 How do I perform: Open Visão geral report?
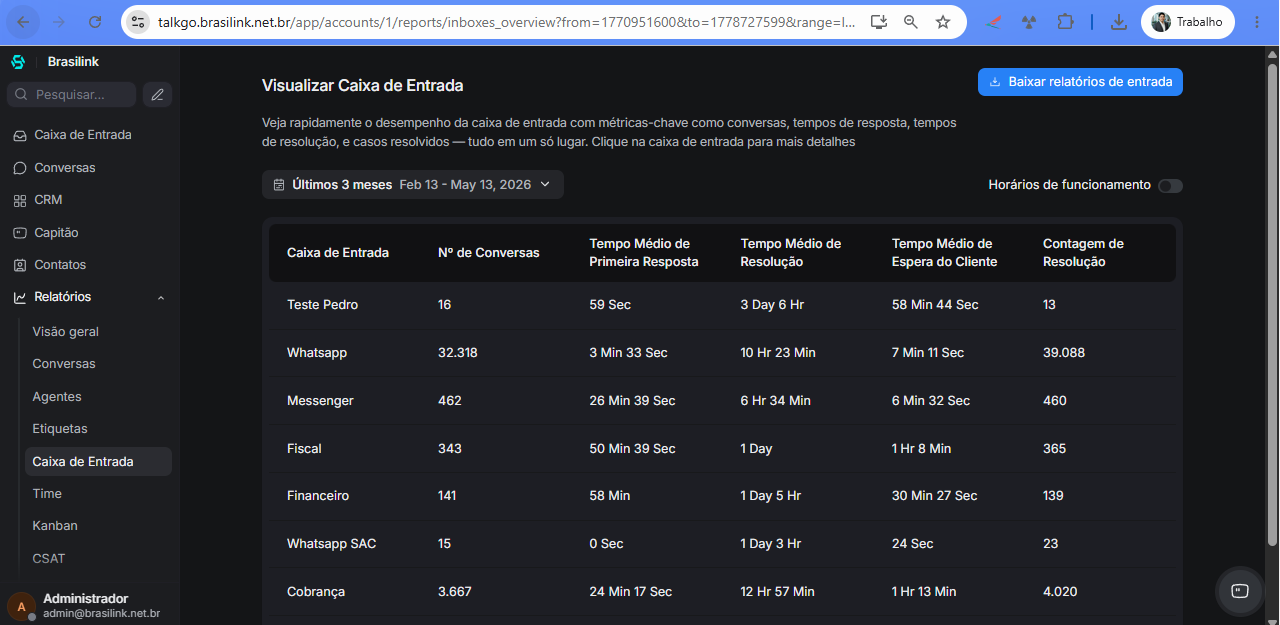pyautogui.click(x=66, y=332)
